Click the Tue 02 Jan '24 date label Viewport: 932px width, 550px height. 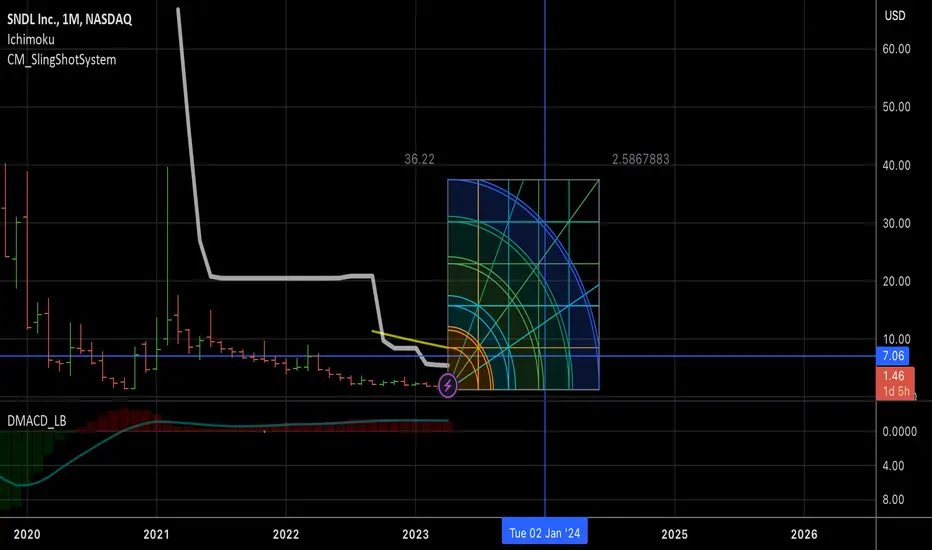[544, 533]
